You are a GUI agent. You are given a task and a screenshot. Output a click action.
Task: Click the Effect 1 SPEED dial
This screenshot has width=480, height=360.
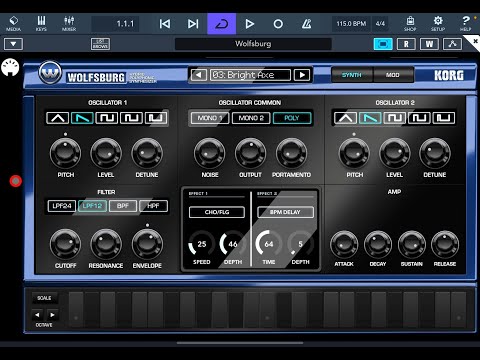(201, 244)
